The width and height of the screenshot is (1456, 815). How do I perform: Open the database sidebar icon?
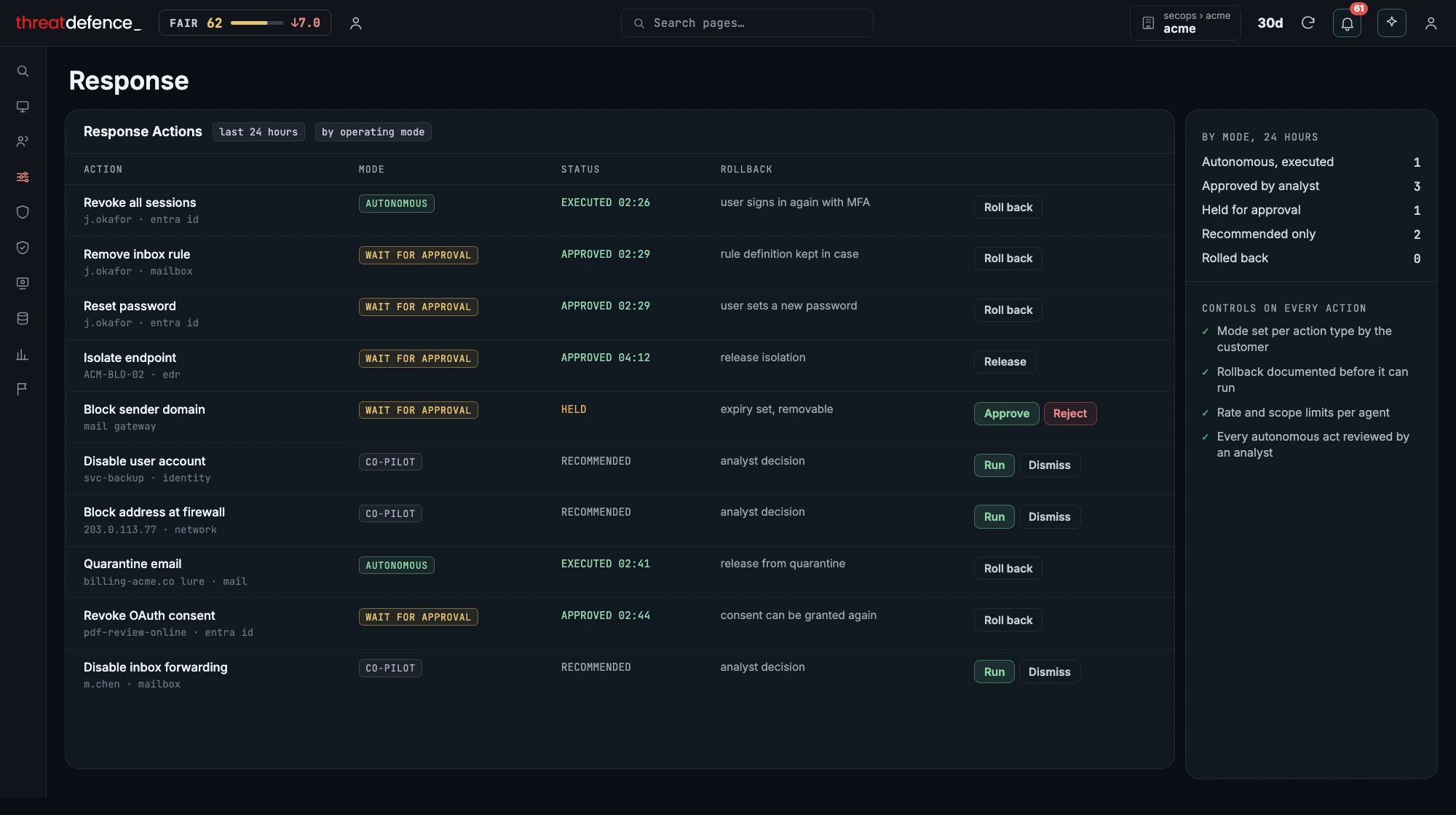pyautogui.click(x=23, y=318)
